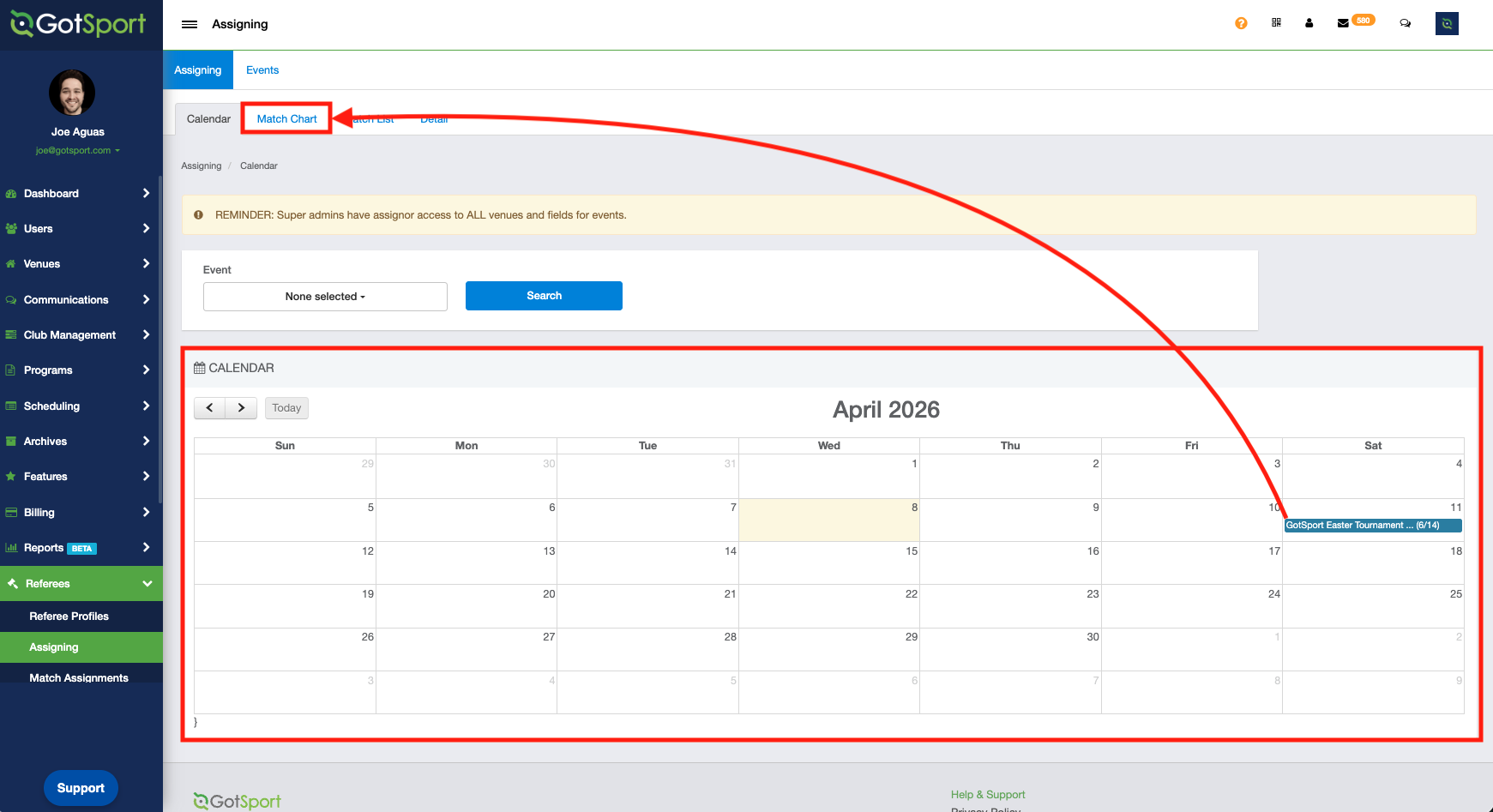The height and width of the screenshot is (812, 1493).
Task: Switch to the Events tab
Action: (x=262, y=70)
